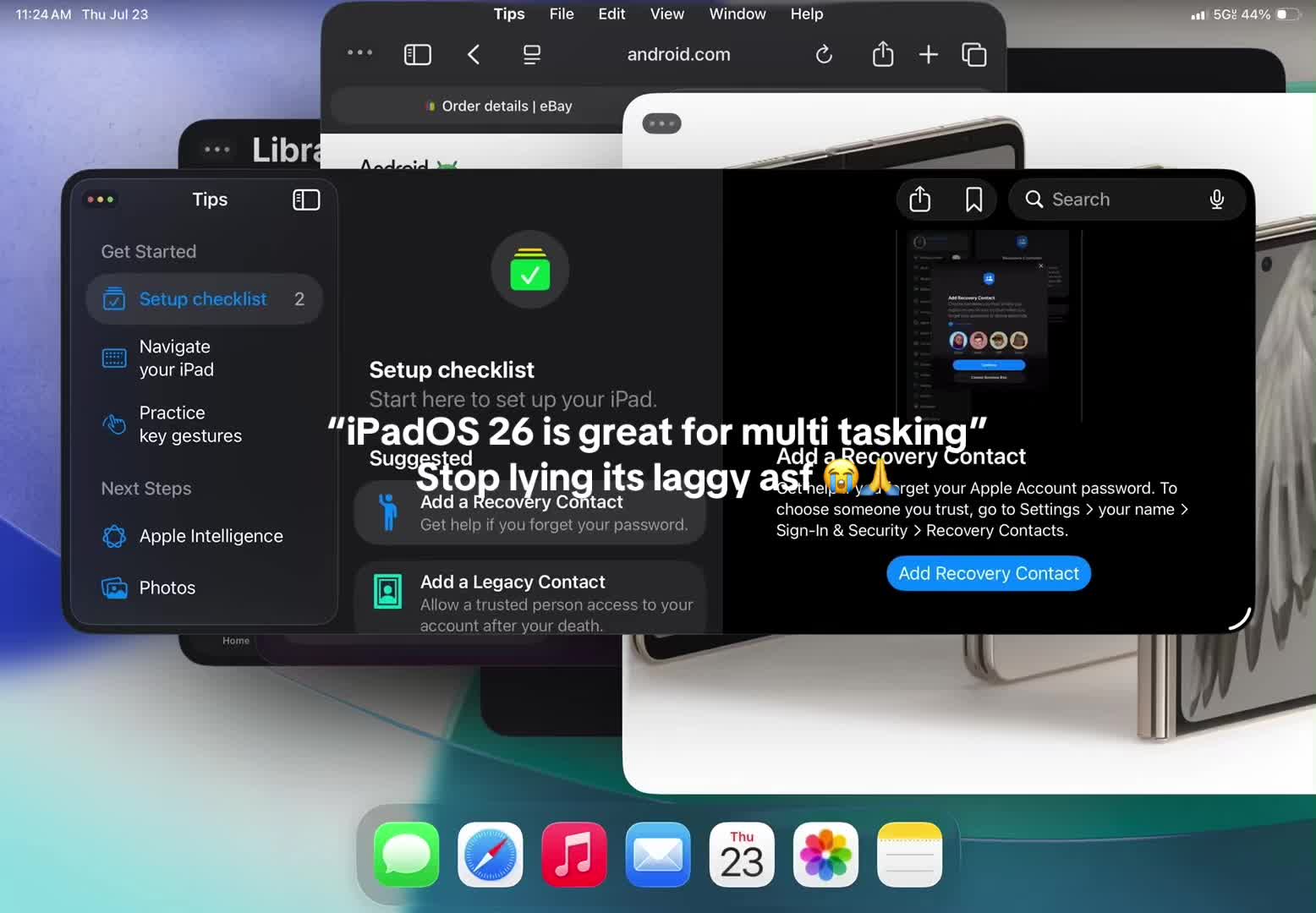Screen dimensions: 1316x913
Task: Toggle the Tips sidebar panel icon
Action: tap(306, 200)
